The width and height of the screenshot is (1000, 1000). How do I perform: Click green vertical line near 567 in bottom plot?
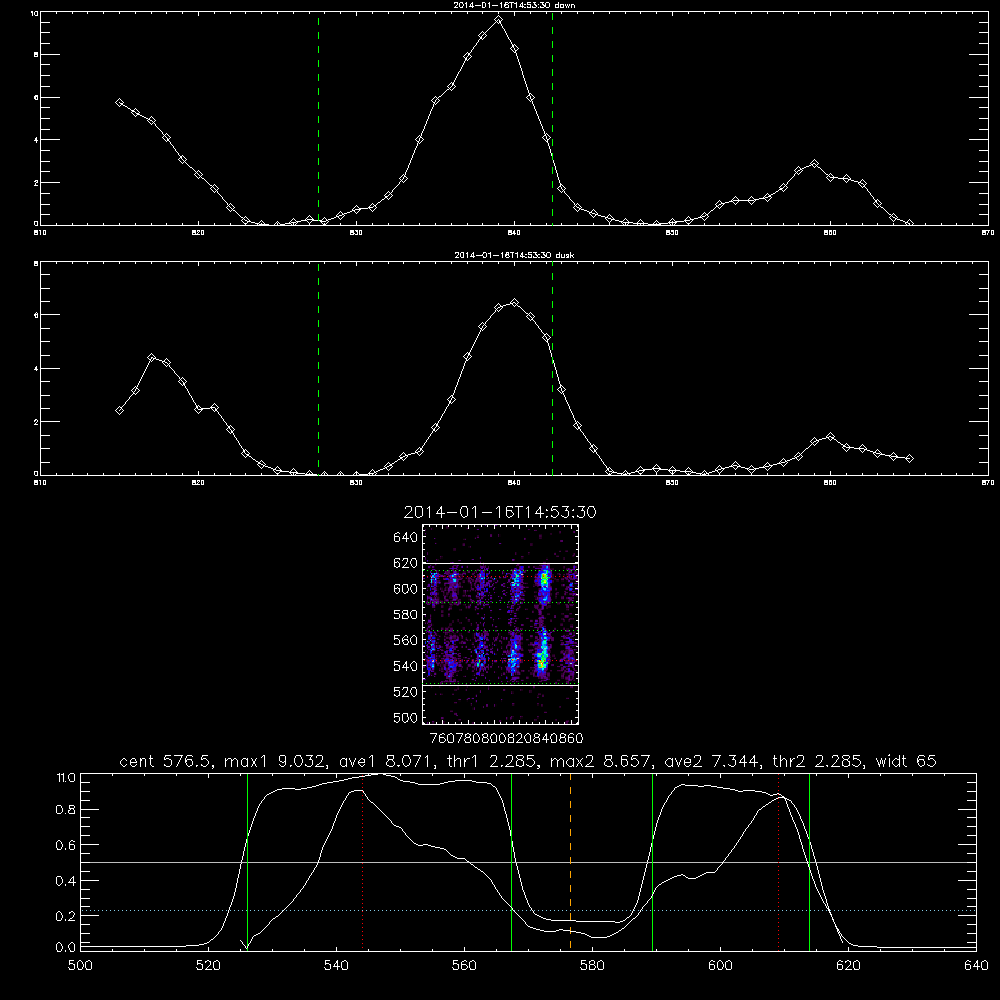[511, 861]
